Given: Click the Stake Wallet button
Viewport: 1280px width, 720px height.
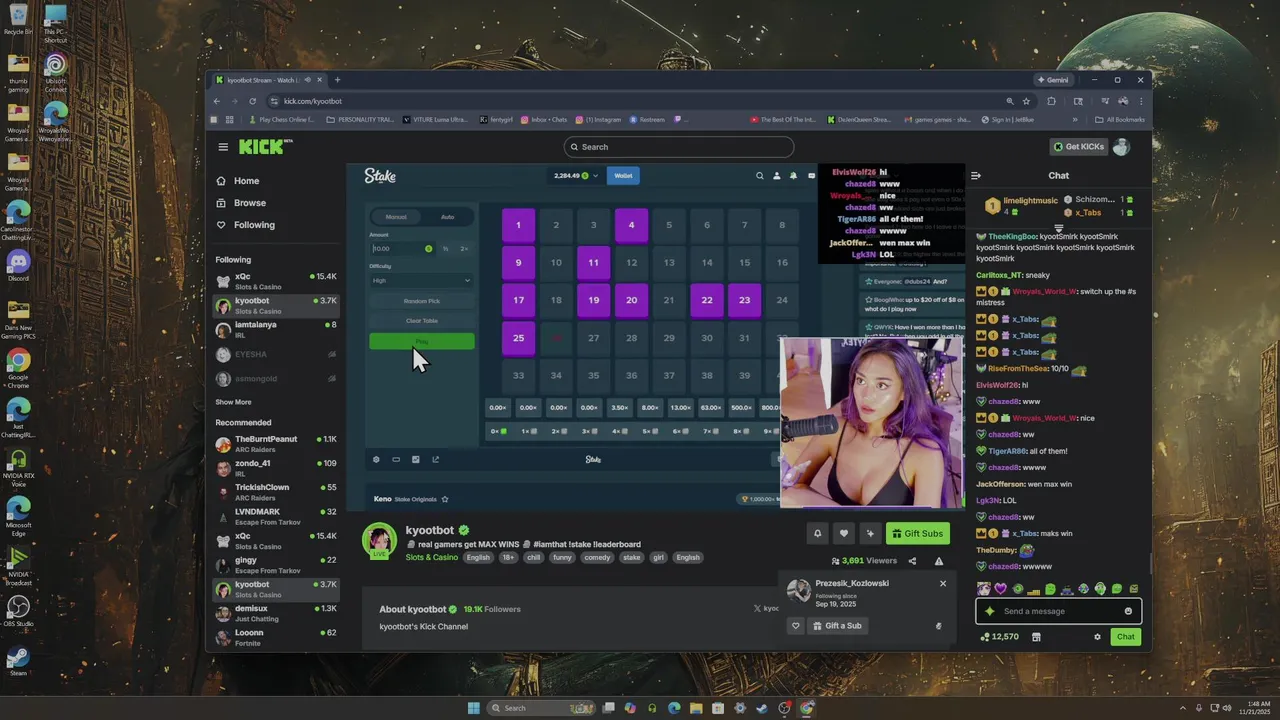Looking at the screenshot, I should [623, 176].
